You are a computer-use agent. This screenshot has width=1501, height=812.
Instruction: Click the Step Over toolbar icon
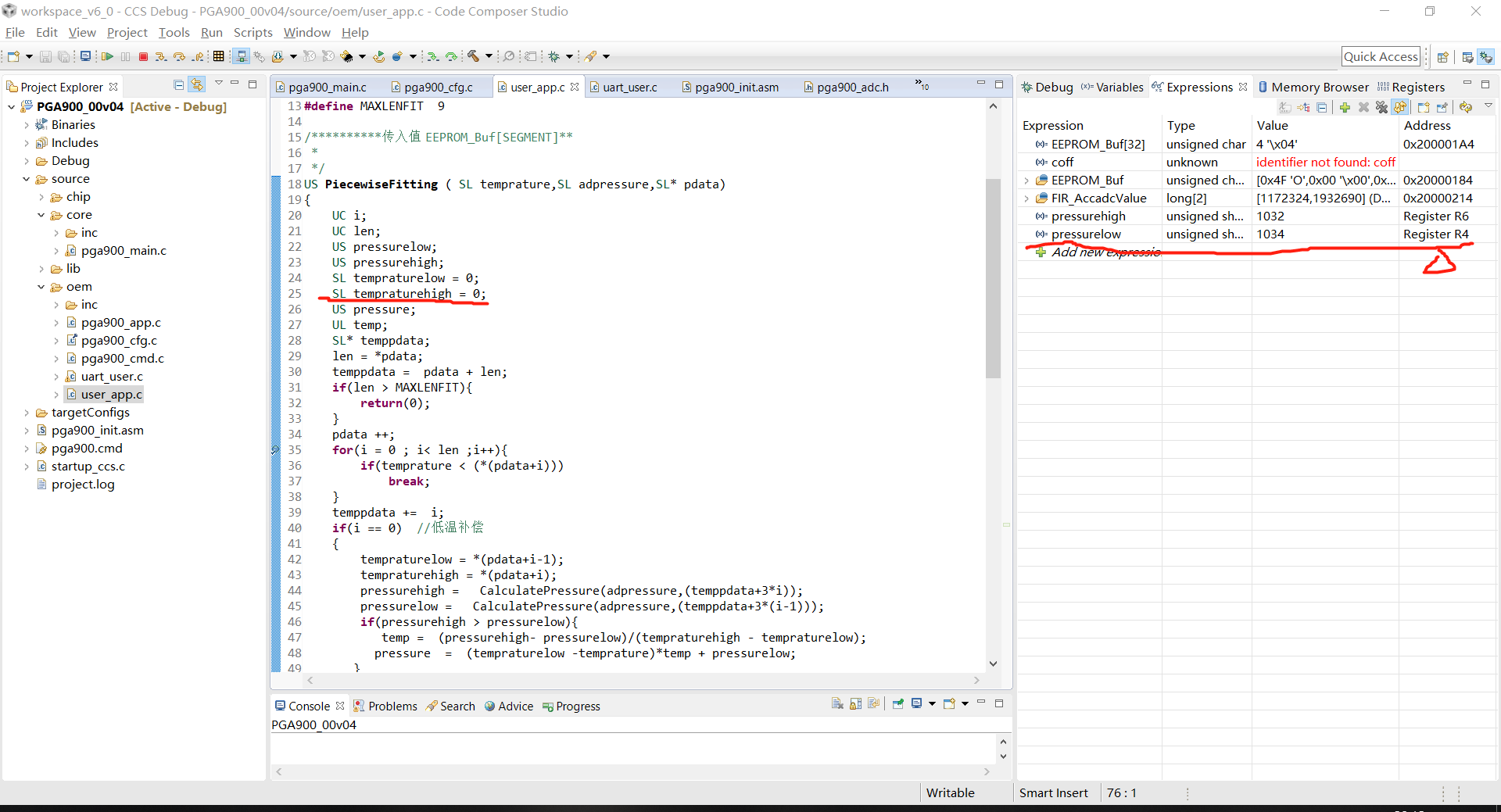point(180,56)
